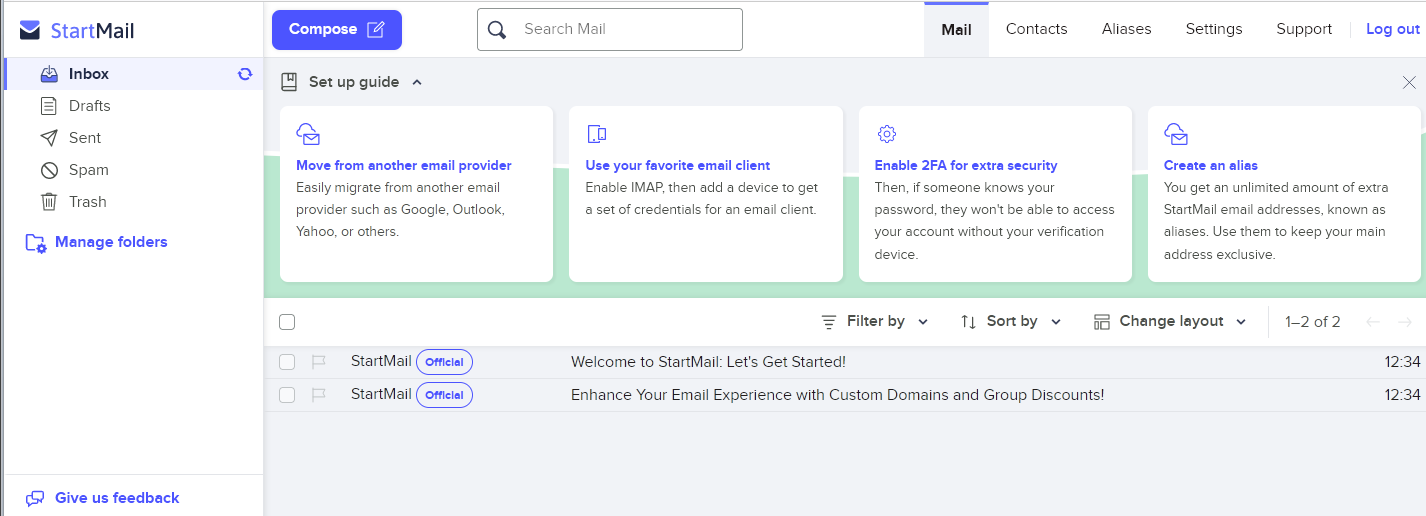Click the mailbox icon on Move provider card

(308, 134)
